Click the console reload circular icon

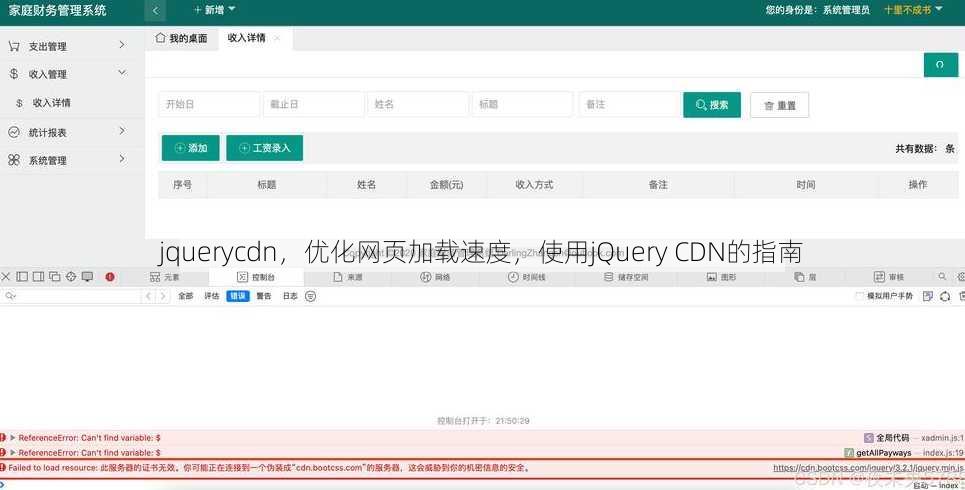click(x=945, y=296)
